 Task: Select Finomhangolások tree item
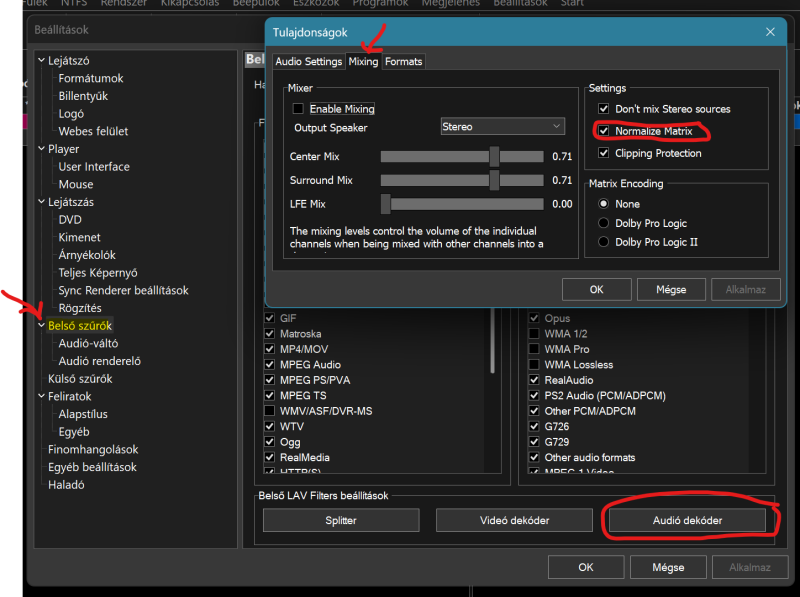click(93, 450)
